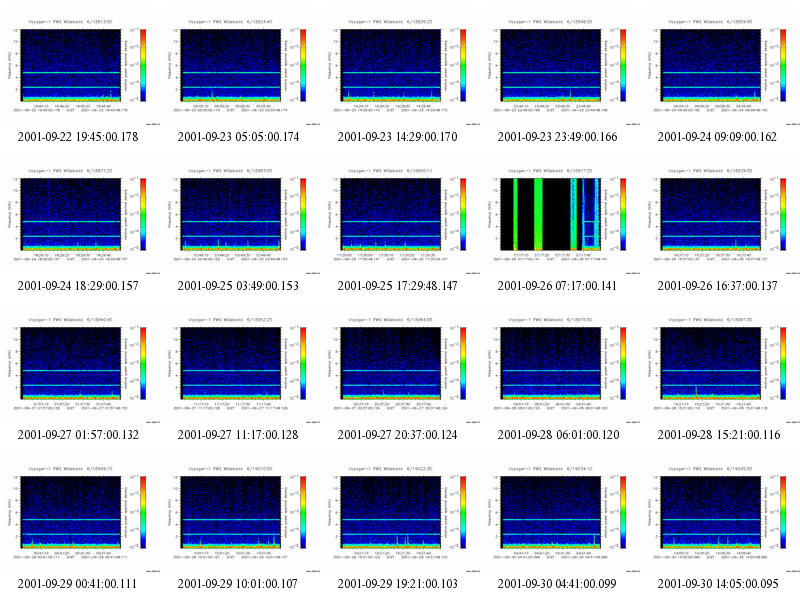
Task: Click the caption text 2001-09-23 05:05:00.174
Action: [x=238, y=137]
